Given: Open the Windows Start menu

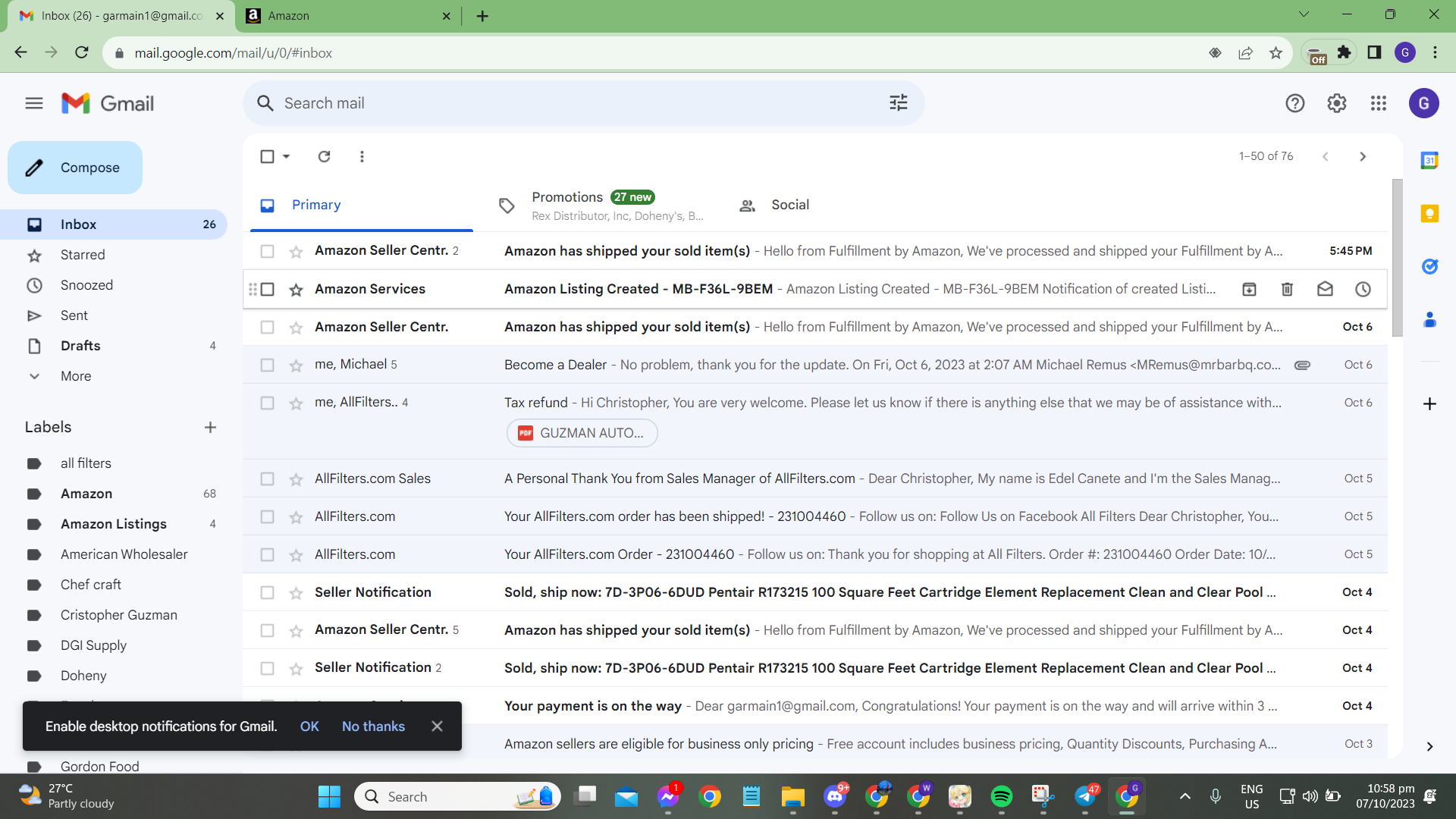Looking at the screenshot, I should pyautogui.click(x=329, y=796).
